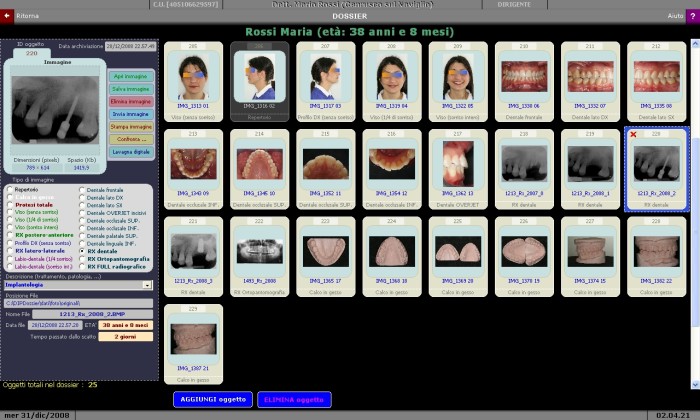Open the Descrizione dropdown showing Implantologia
The image size is (700, 420).
click(x=147, y=285)
